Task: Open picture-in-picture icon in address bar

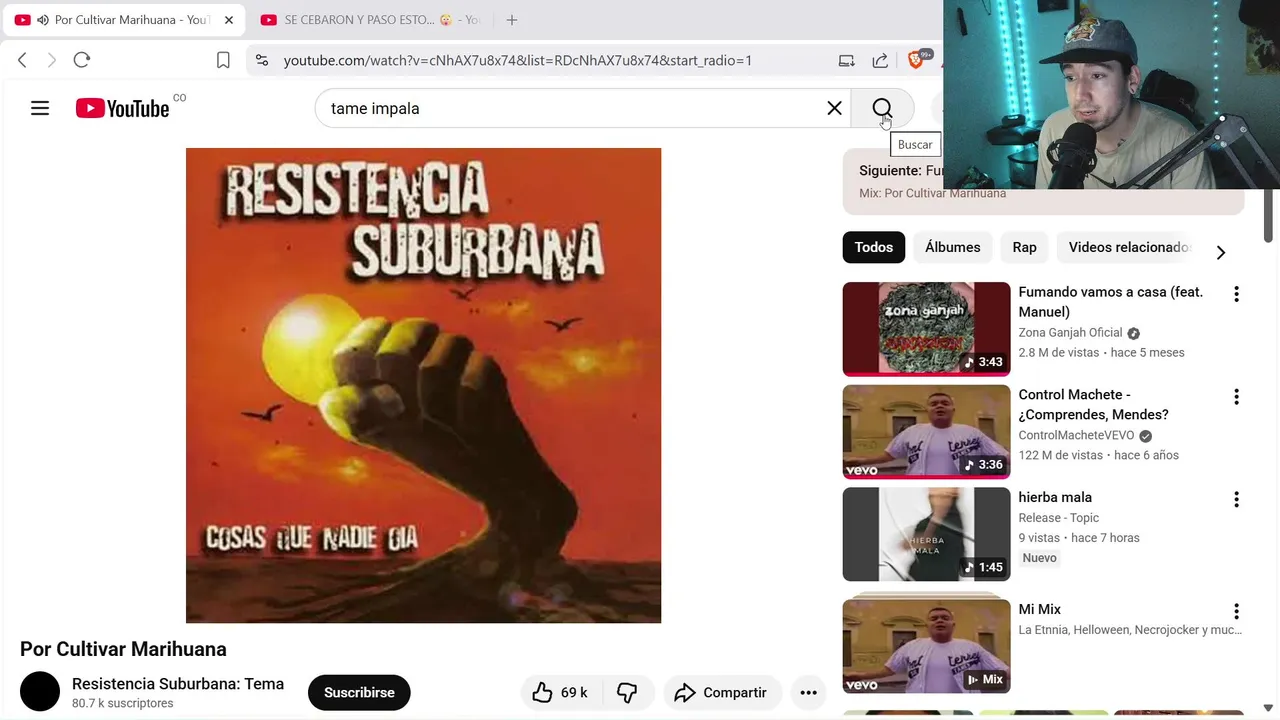Action: pos(846,60)
